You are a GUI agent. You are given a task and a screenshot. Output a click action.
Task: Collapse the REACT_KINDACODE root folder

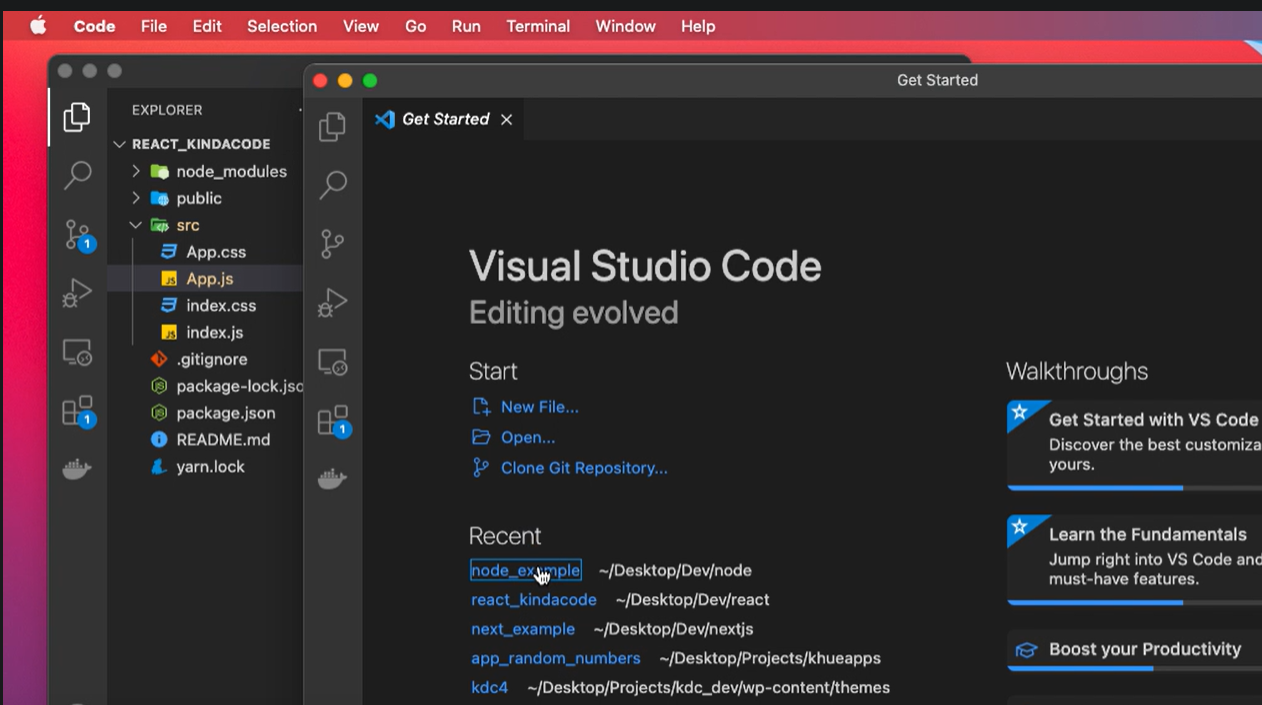click(x=120, y=144)
